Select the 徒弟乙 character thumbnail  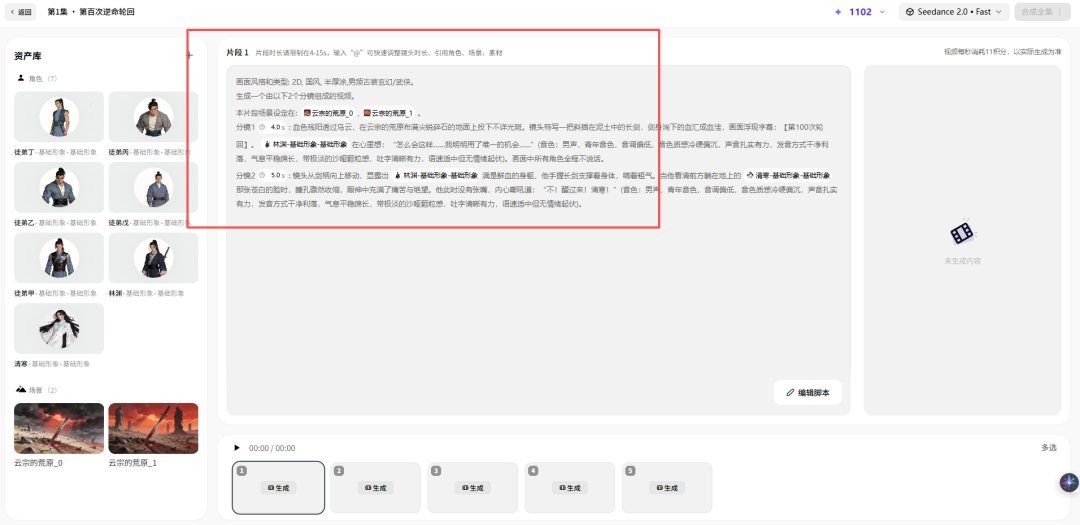pyautogui.click(x=59, y=187)
